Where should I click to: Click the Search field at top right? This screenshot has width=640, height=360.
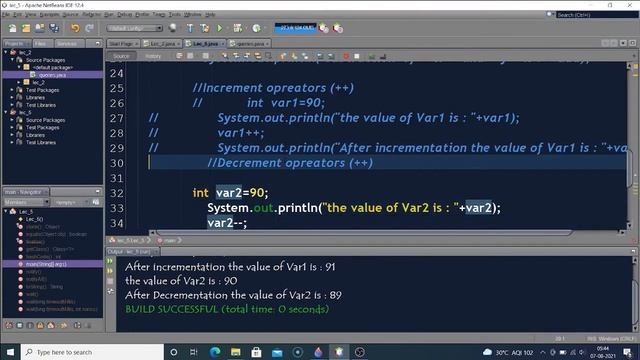tap(597, 15)
